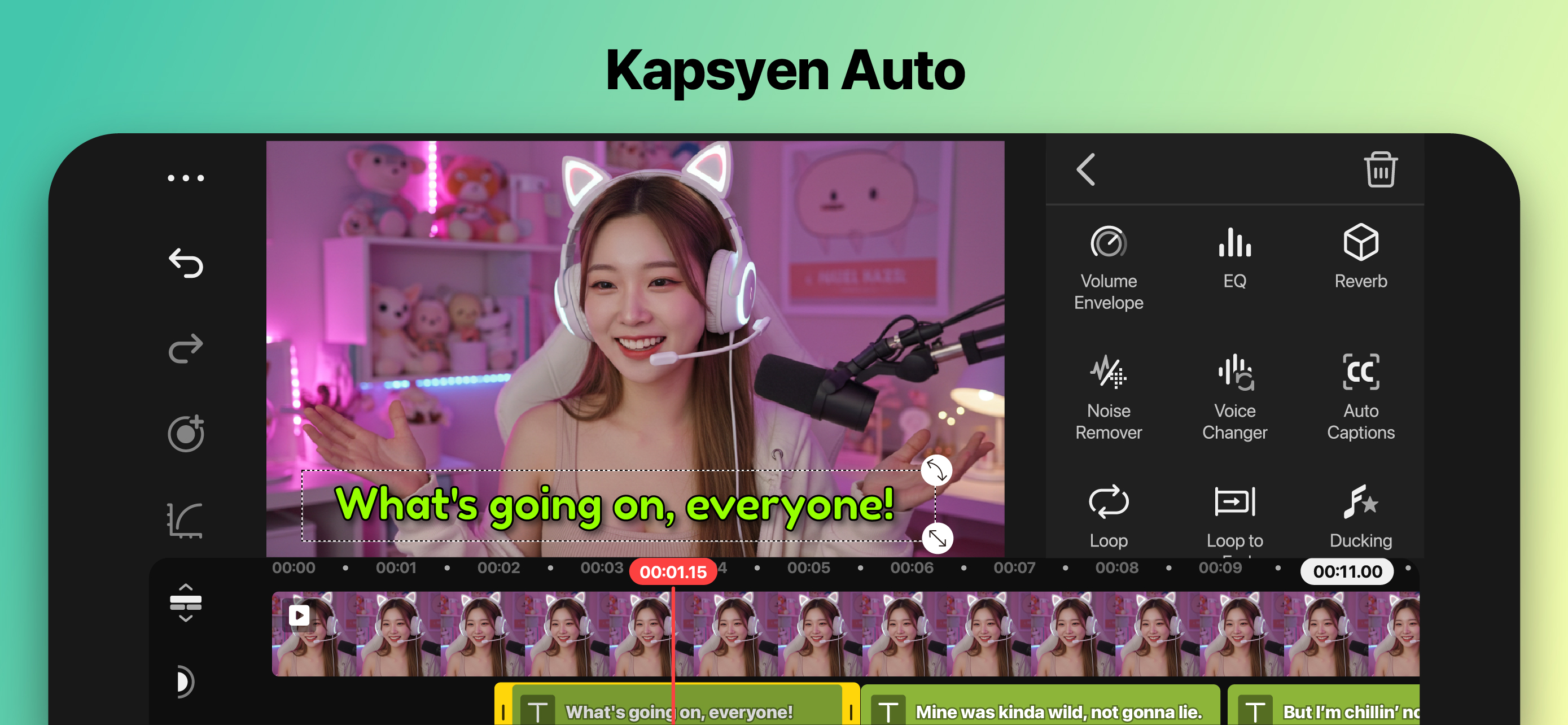Redo the last undone action
1568x725 pixels.
(186, 348)
